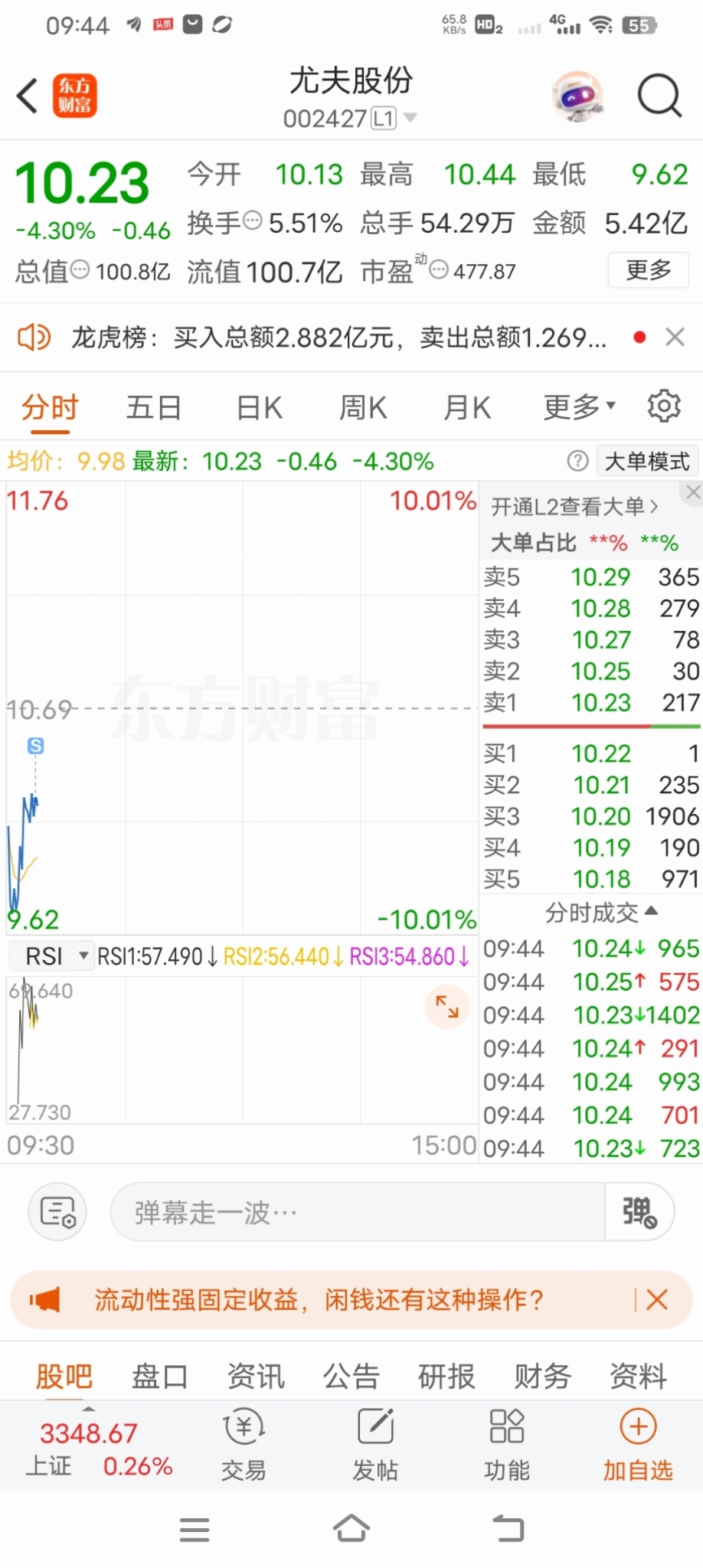Expand the 更多 chart period dropdown
This screenshot has width=703, height=1568.
click(x=579, y=407)
